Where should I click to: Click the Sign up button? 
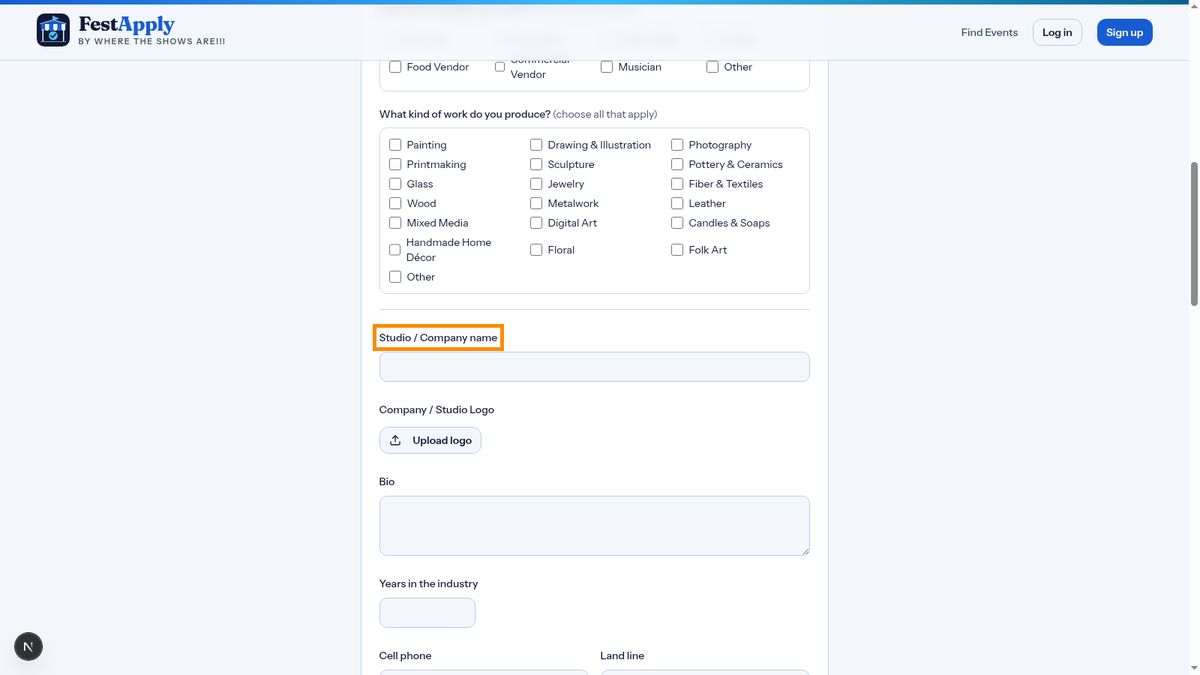click(1125, 32)
